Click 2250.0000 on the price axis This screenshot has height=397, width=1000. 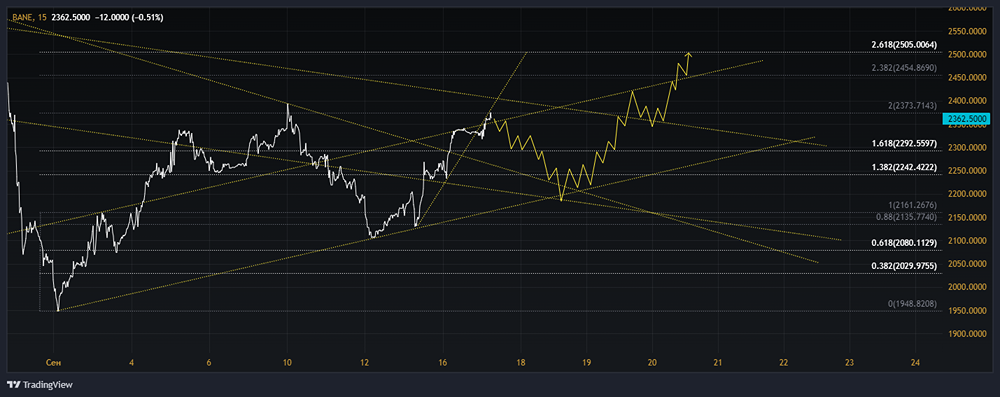(966, 171)
